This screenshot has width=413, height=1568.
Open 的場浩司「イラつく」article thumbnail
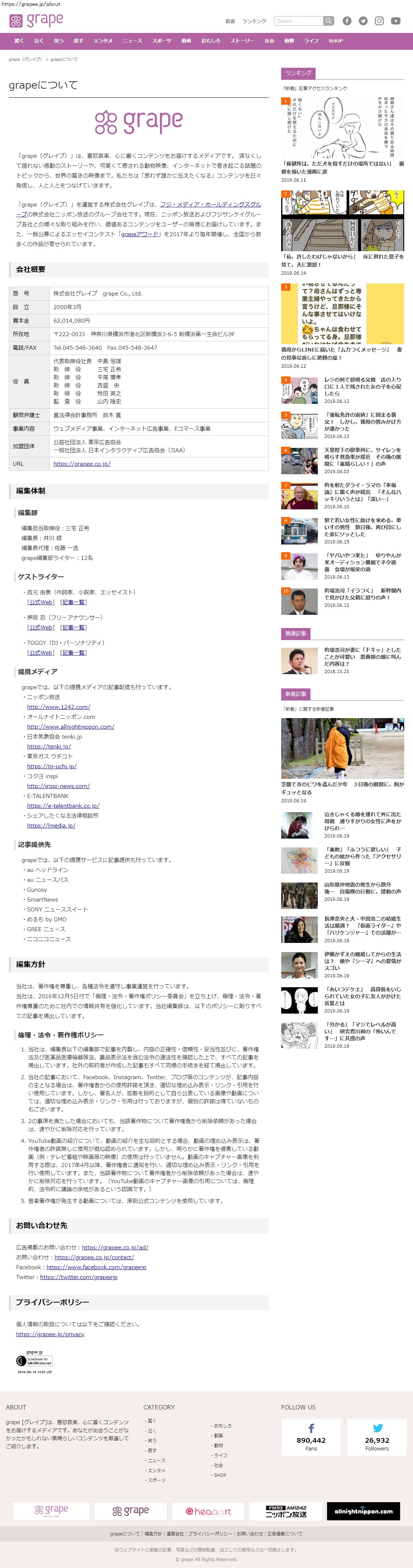point(299,601)
